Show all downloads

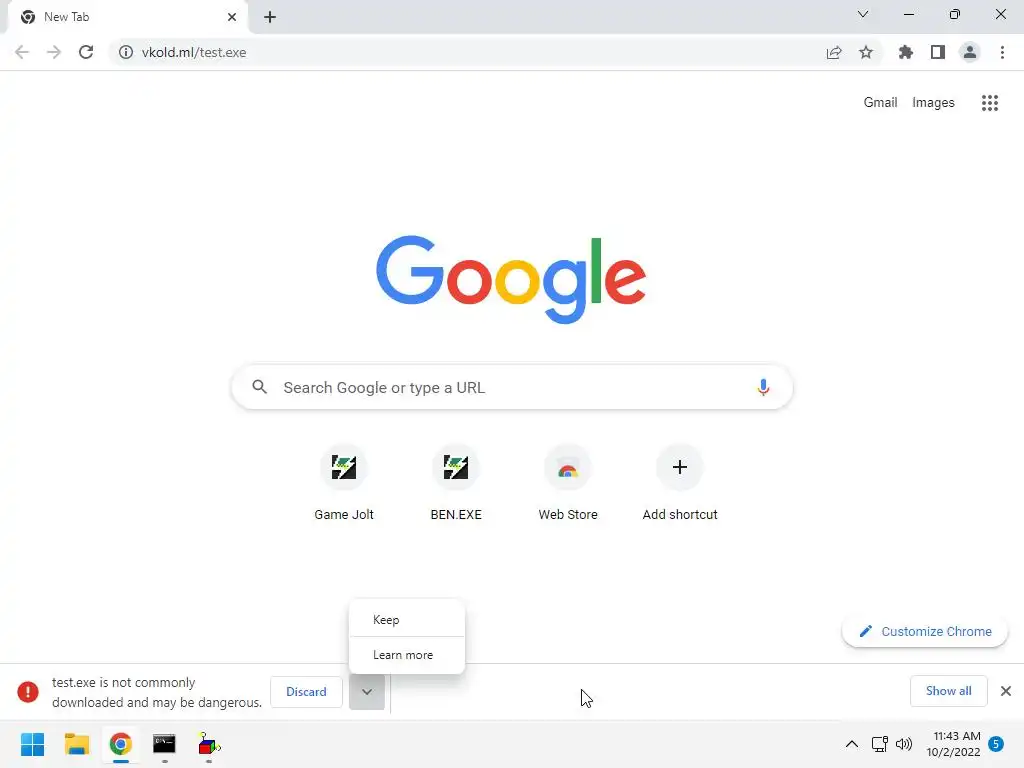coord(948,691)
